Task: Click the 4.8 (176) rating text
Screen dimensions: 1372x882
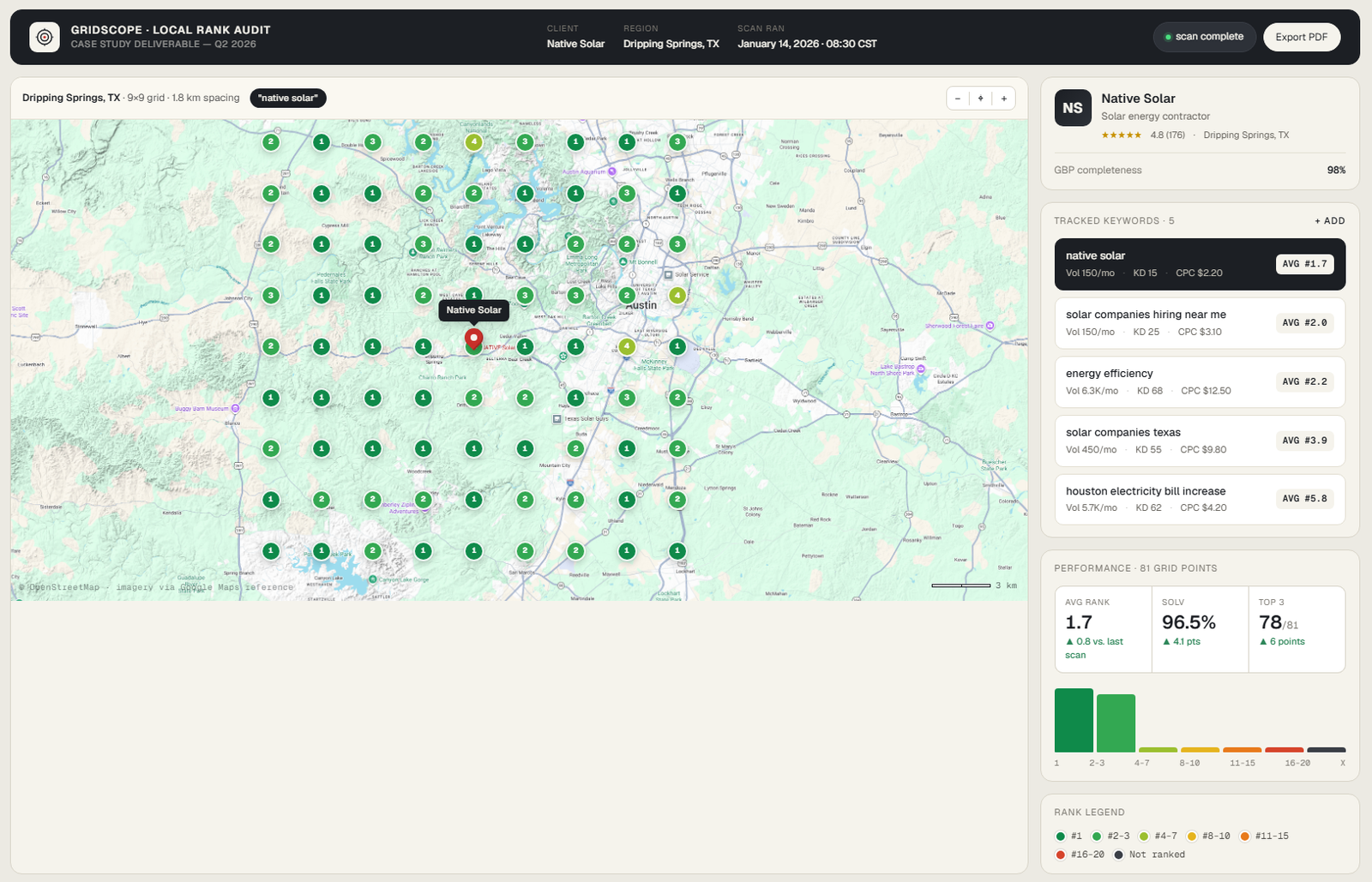Action: (x=1167, y=135)
